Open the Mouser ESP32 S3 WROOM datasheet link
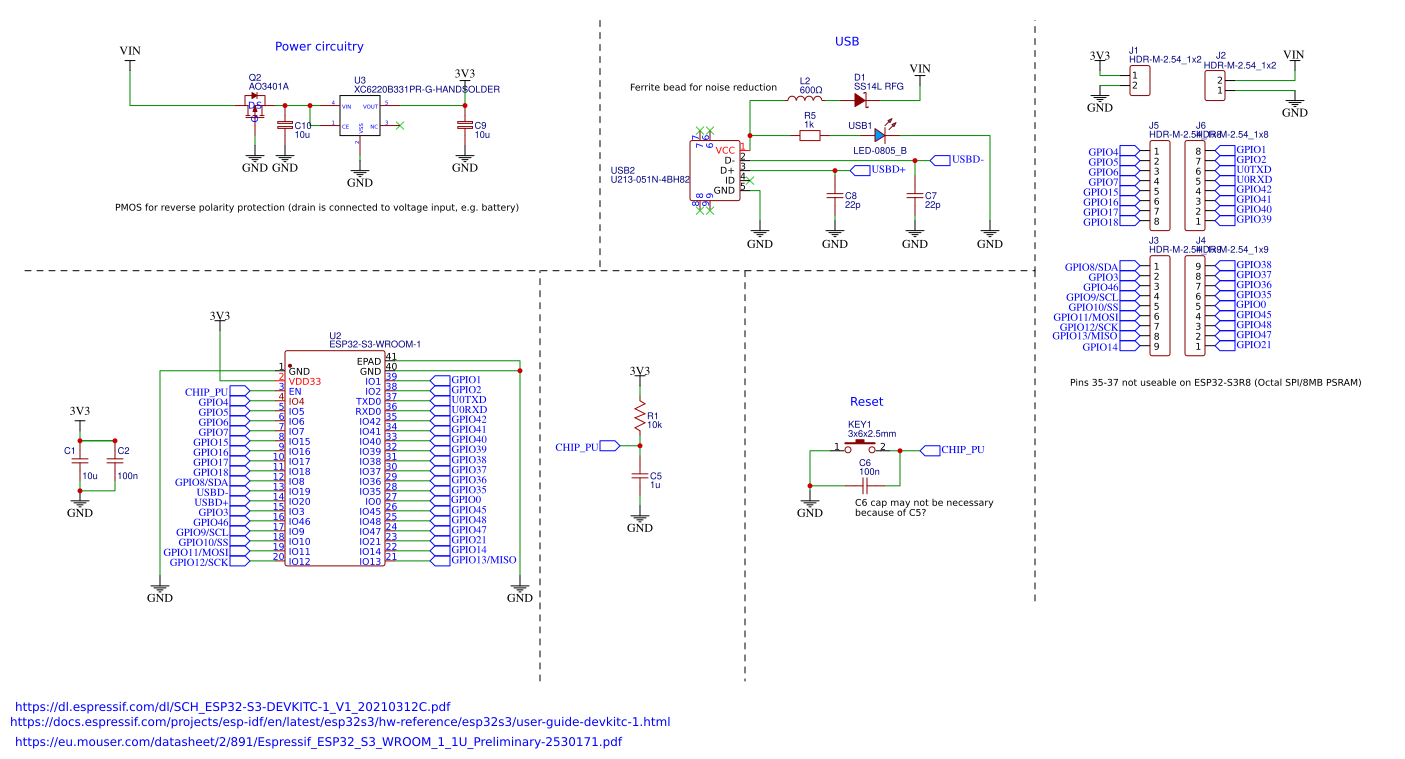Image resolution: width=1405 pixels, height=759 pixels. pos(319,742)
